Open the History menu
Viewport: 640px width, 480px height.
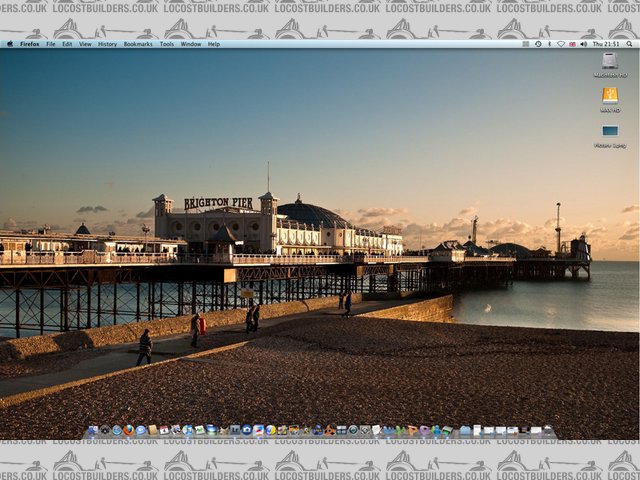coord(107,44)
